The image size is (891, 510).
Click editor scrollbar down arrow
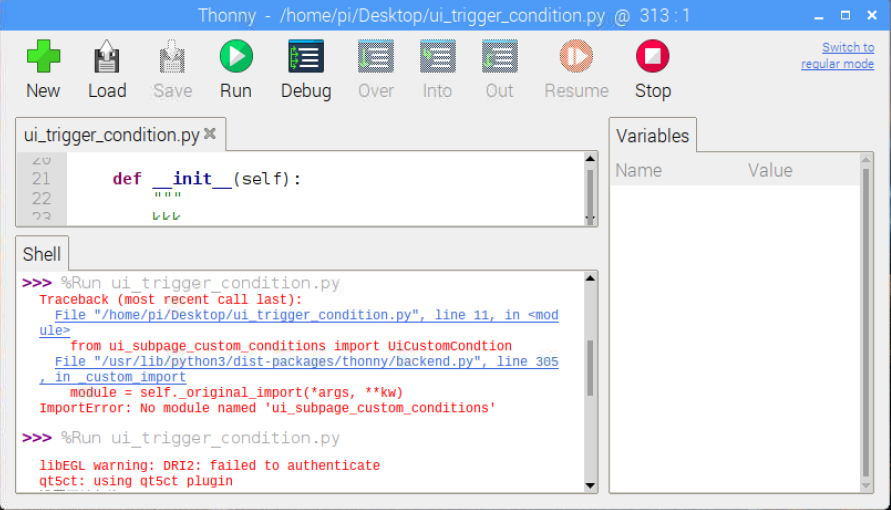[590, 219]
